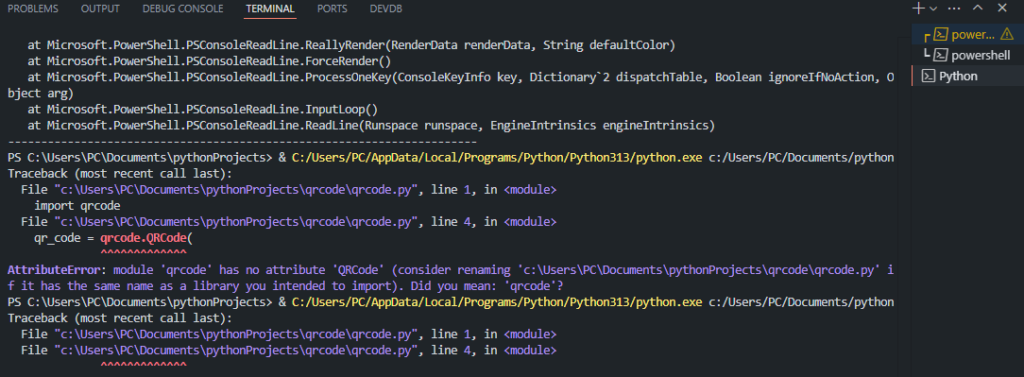
Task: Switch to the PROBLEMS tab
Action: pyautogui.click(x=33, y=9)
